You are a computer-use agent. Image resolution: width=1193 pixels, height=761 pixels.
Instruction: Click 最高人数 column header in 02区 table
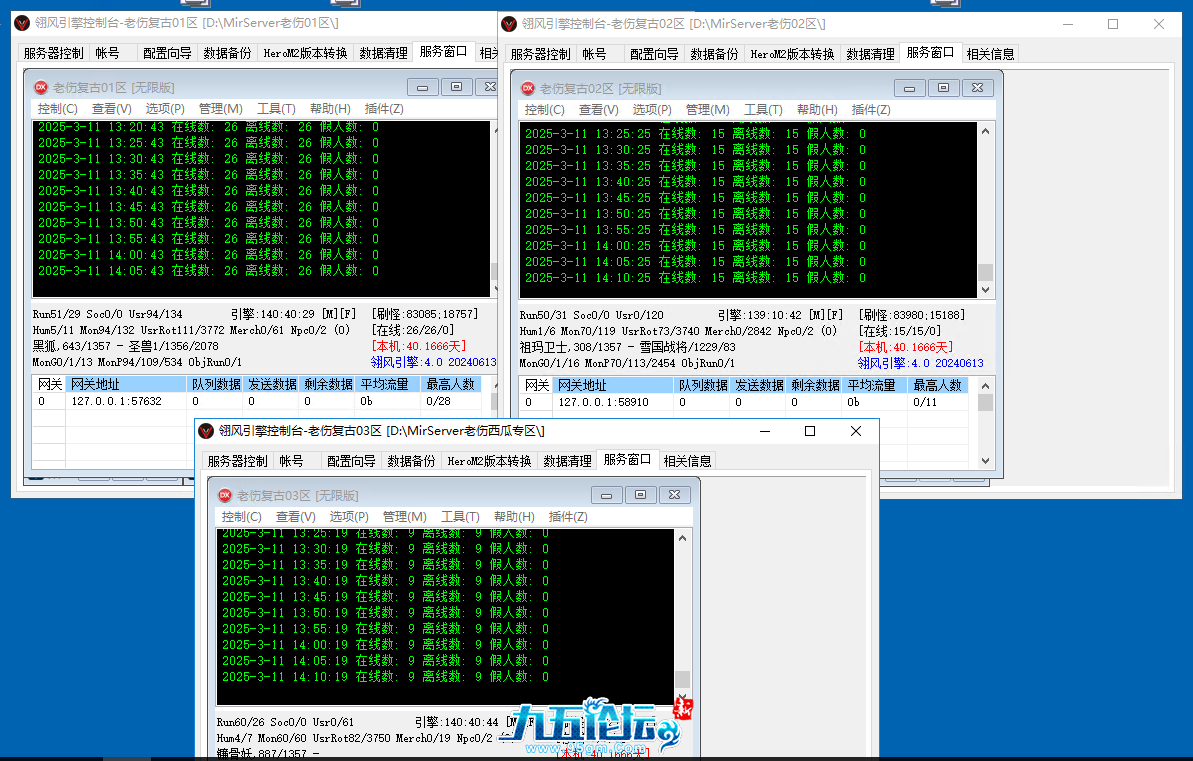938,385
